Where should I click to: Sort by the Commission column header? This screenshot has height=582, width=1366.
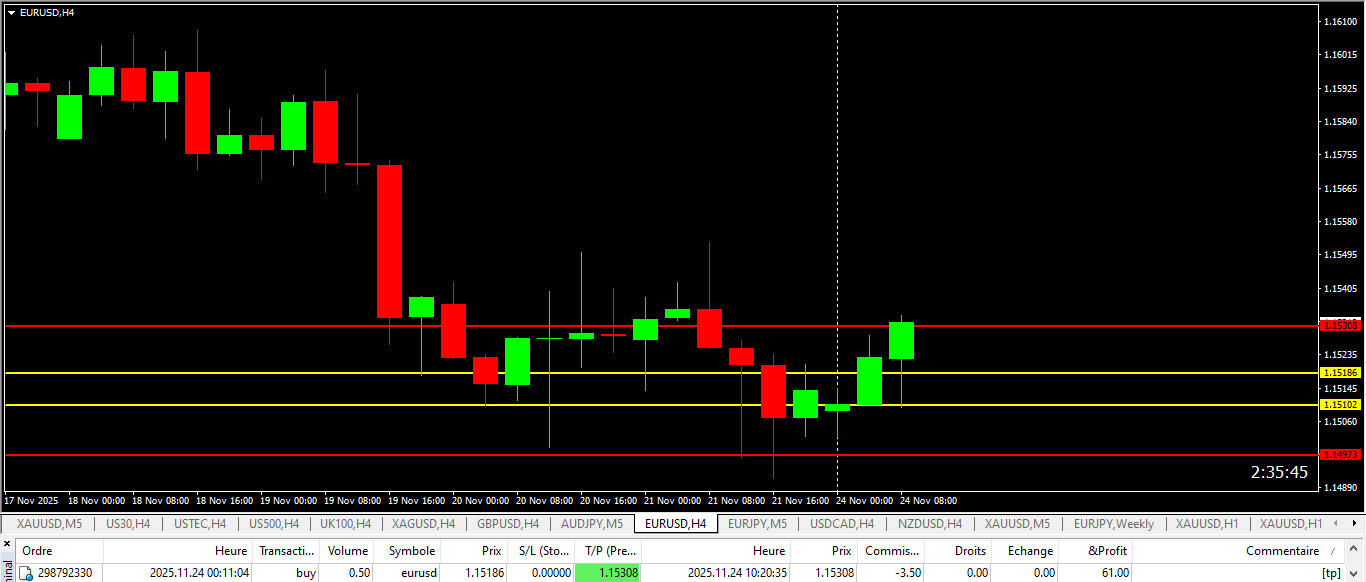(891, 551)
